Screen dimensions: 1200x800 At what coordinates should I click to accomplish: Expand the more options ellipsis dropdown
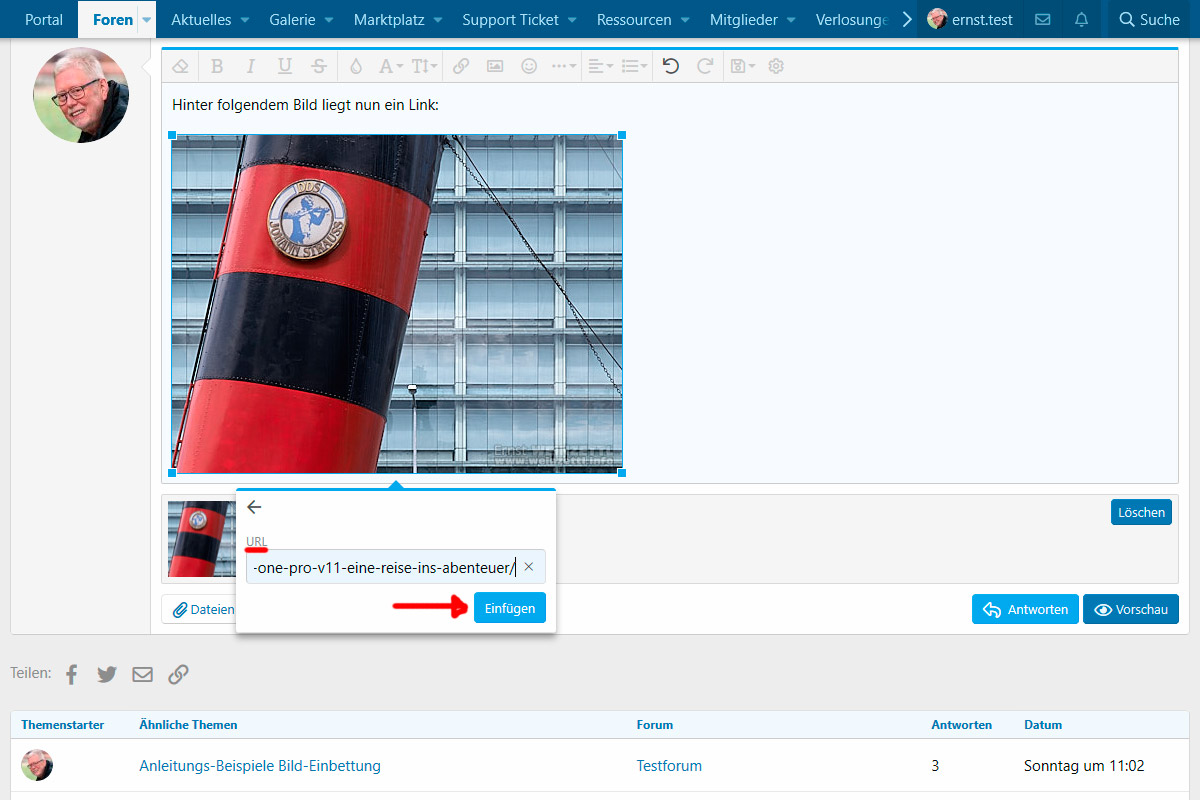564,66
